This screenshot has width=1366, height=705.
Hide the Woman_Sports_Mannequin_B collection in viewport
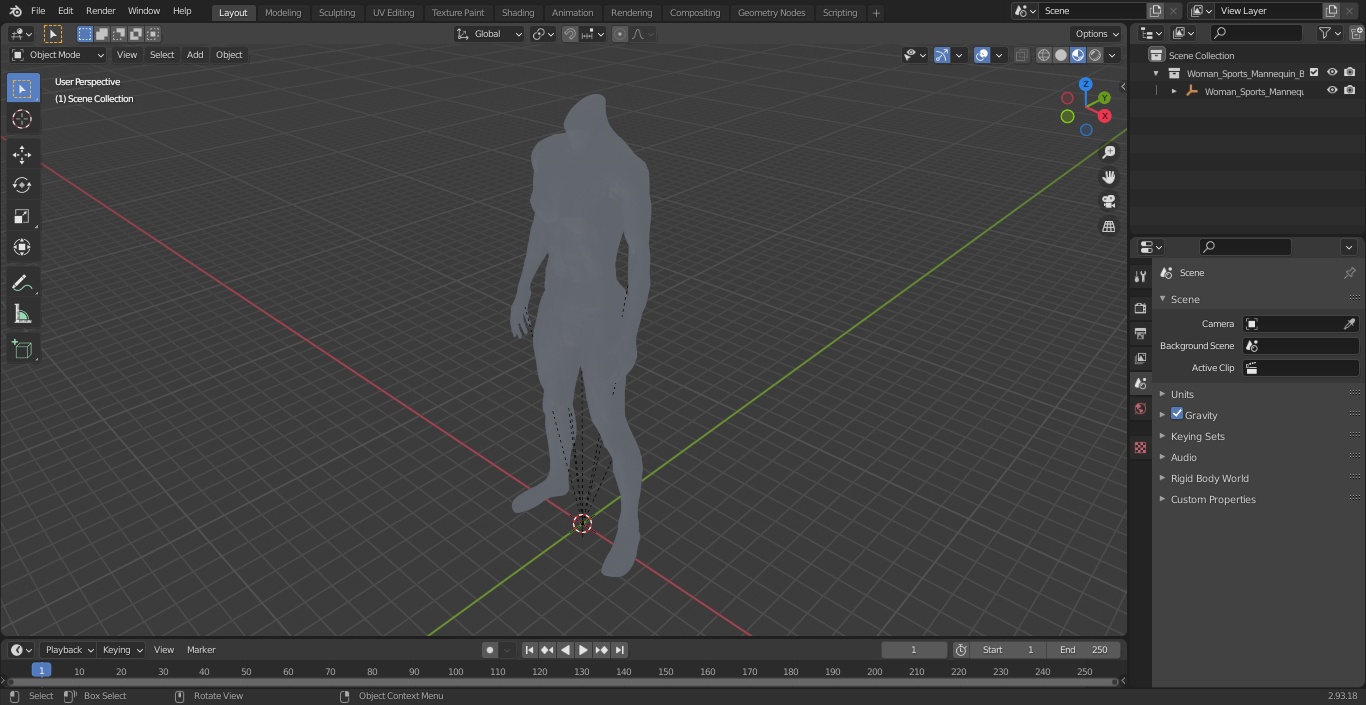pyautogui.click(x=1332, y=72)
